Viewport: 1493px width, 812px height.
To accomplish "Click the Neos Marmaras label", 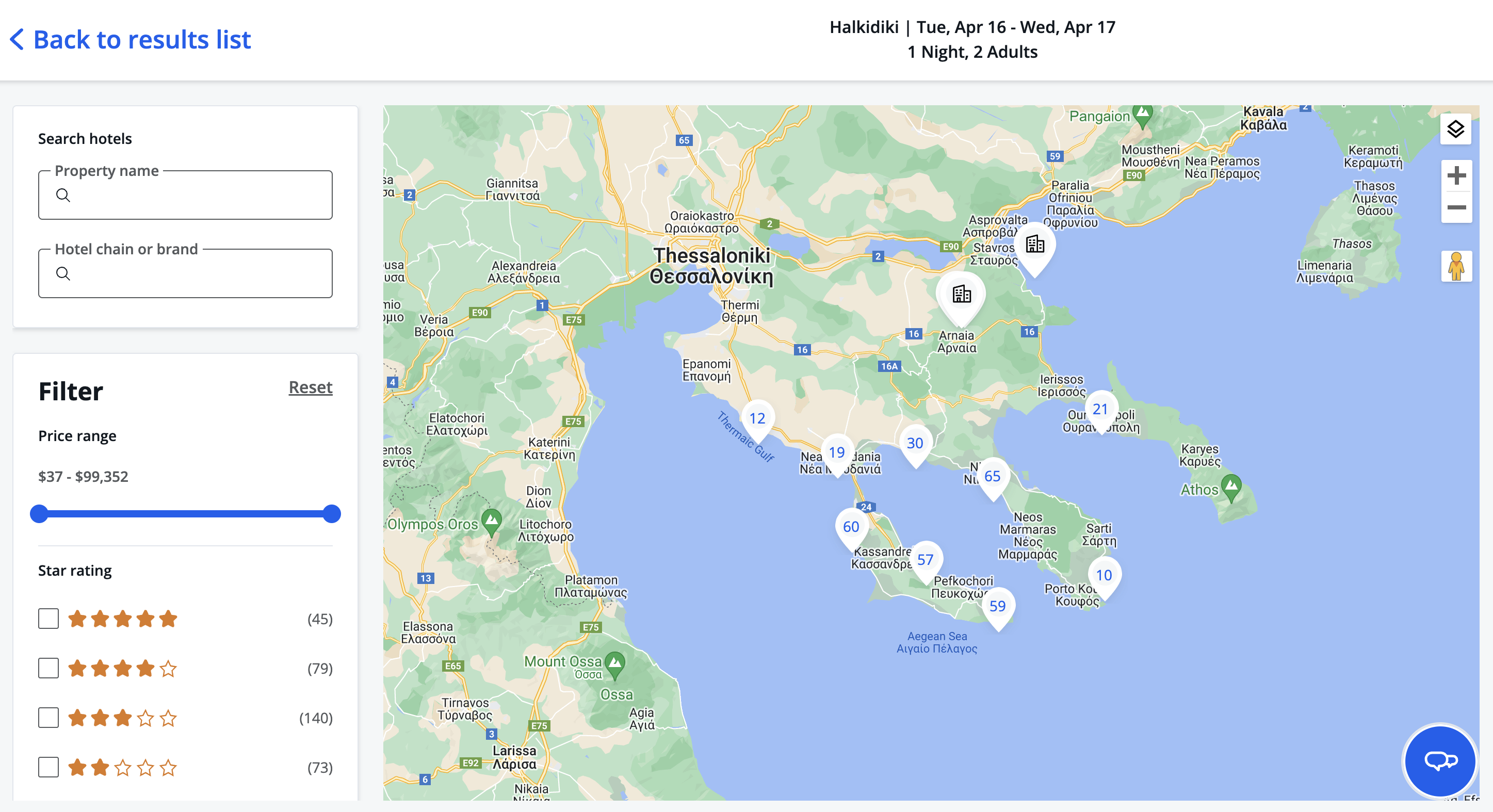I will coord(1028,535).
